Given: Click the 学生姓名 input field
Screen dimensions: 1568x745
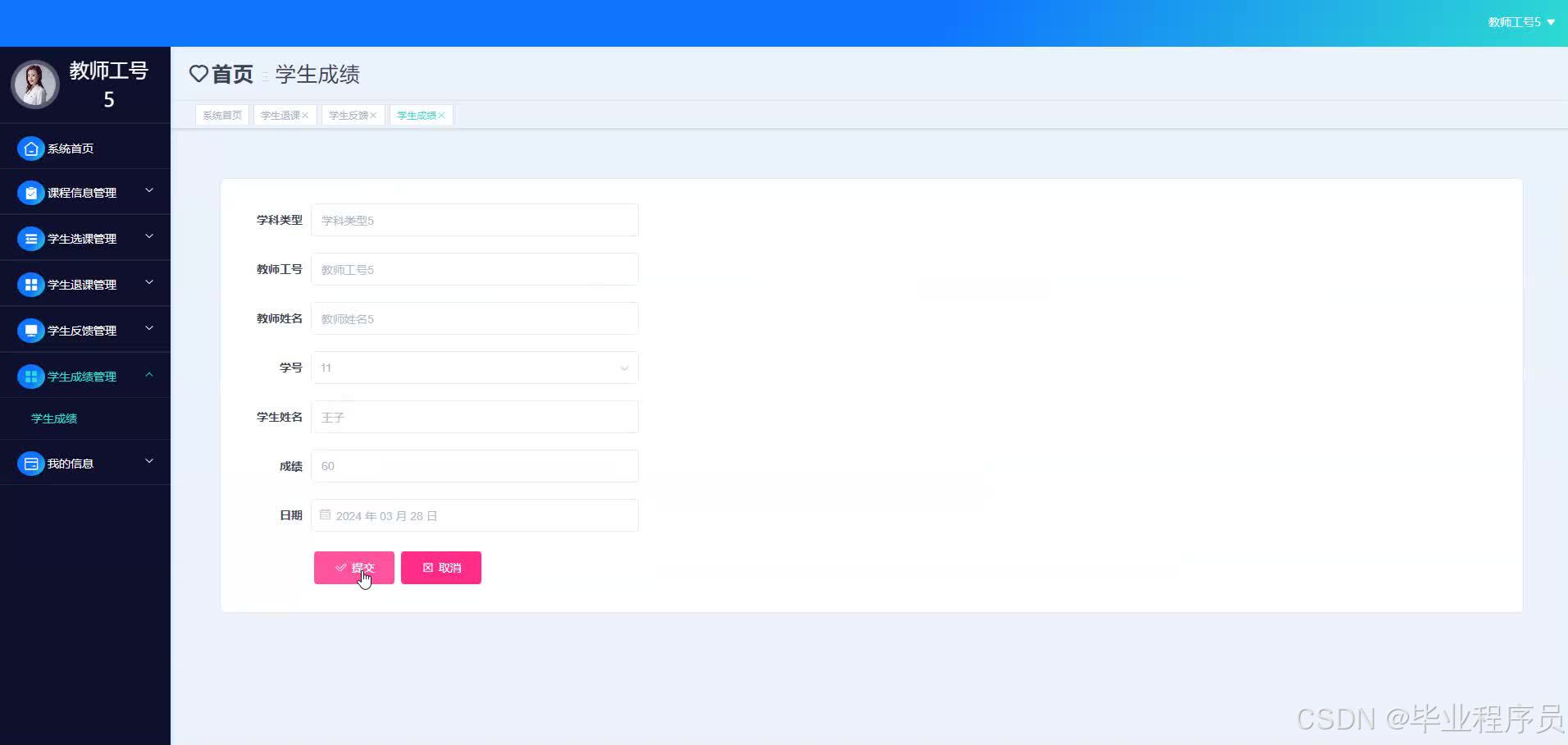Looking at the screenshot, I should 474,417.
